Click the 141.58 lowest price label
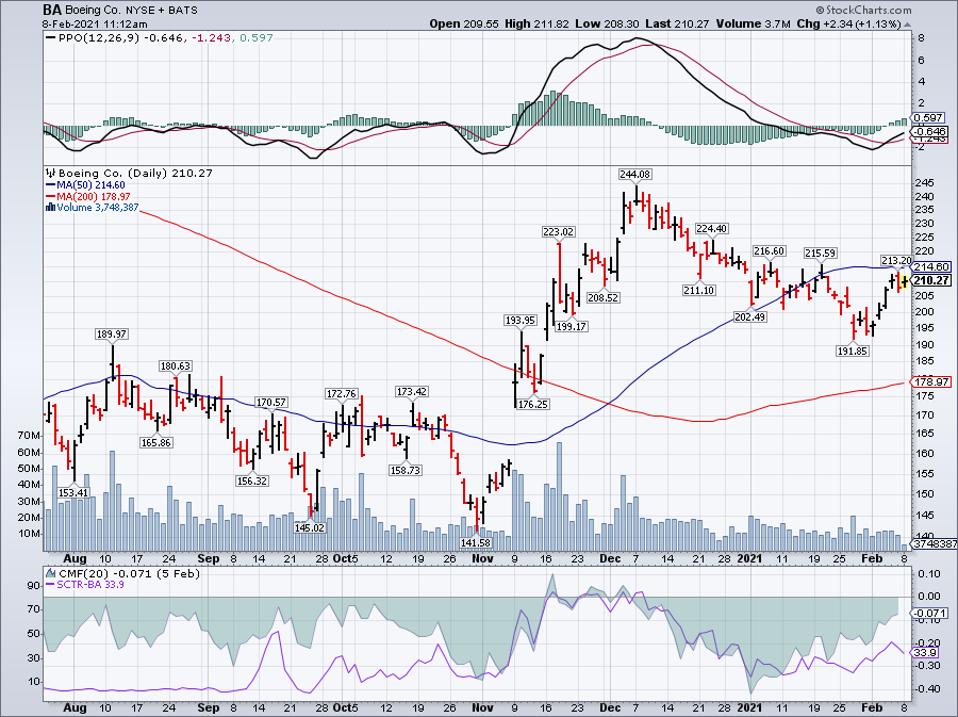This screenshot has height=717, width=958. (x=475, y=542)
